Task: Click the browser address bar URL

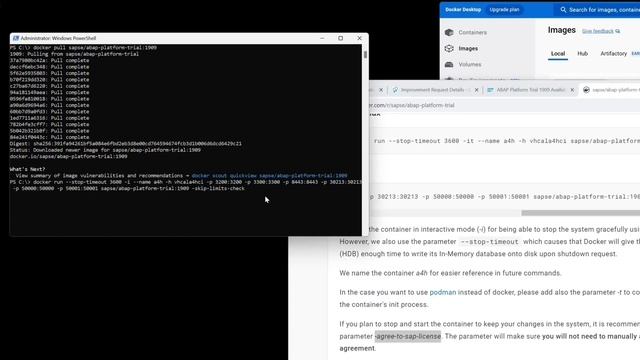Action: [x=411, y=105]
